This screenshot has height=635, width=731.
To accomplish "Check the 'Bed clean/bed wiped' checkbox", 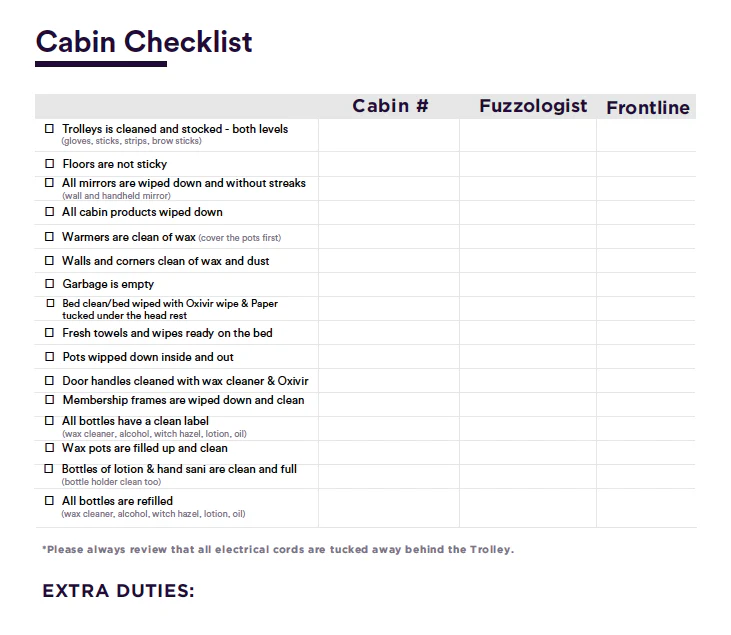I will coord(50,303).
